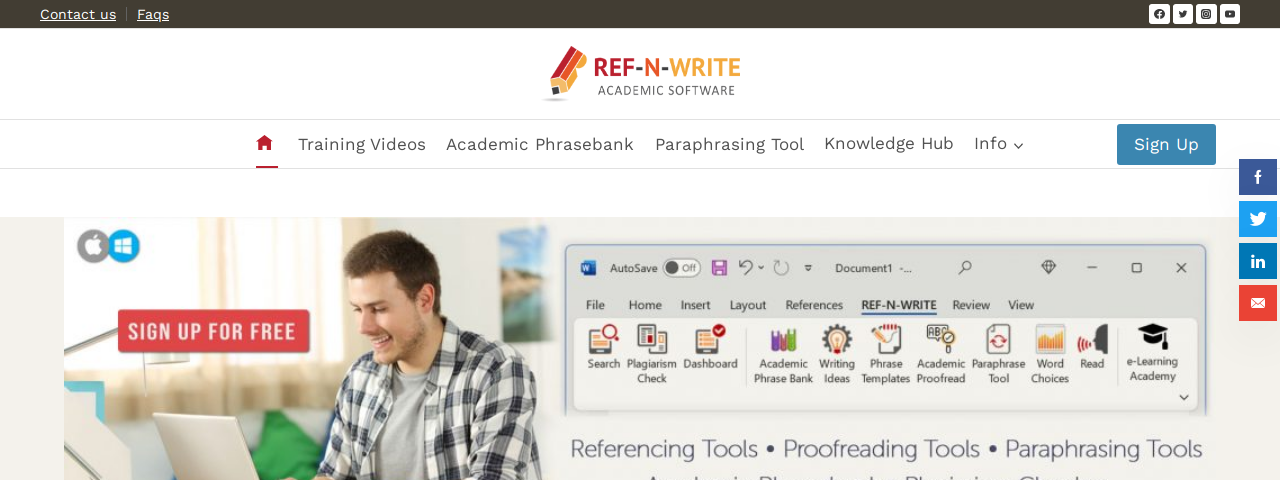
Task: Open the Faqs link
Action: click(x=153, y=14)
